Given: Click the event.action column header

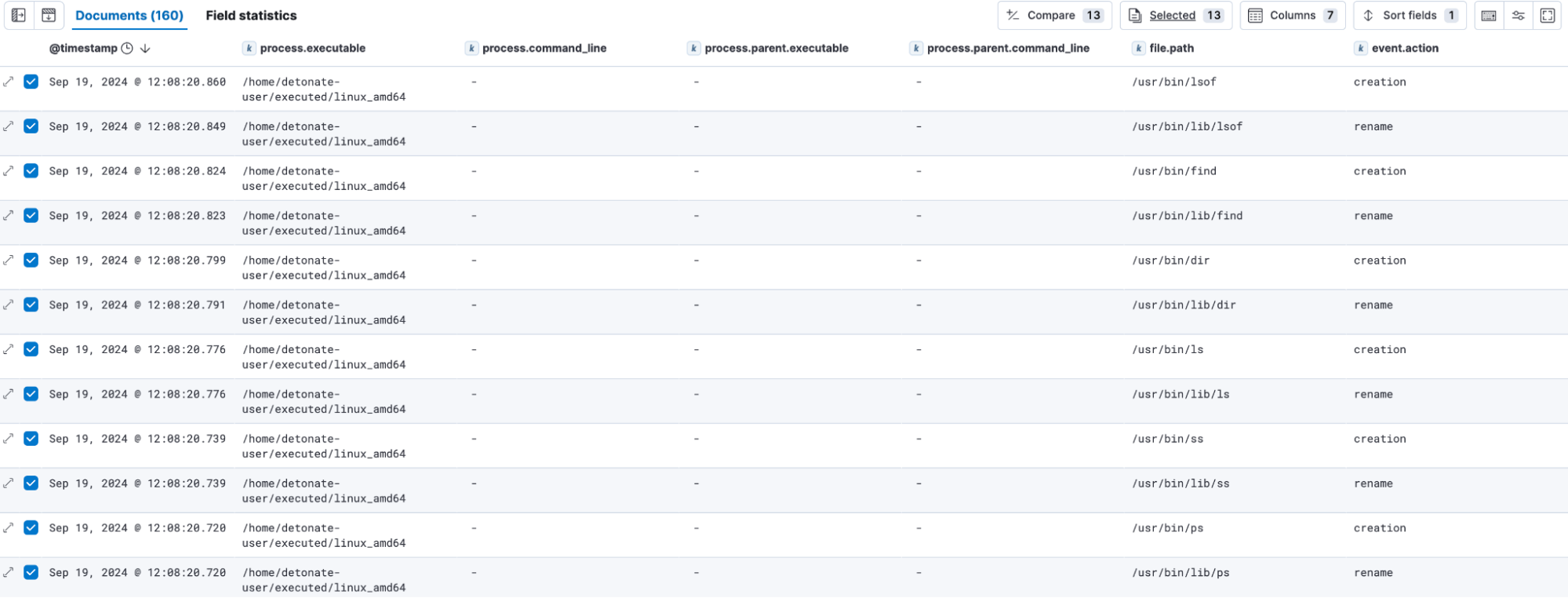Looking at the screenshot, I should 1404,49.
